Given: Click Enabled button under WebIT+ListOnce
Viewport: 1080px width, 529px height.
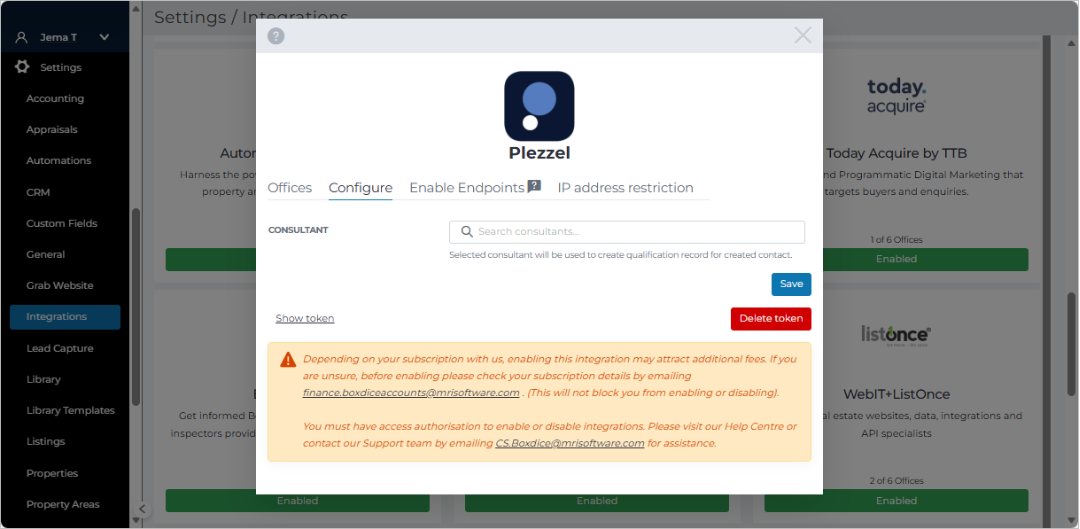Looking at the screenshot, I should coord(896,501).
